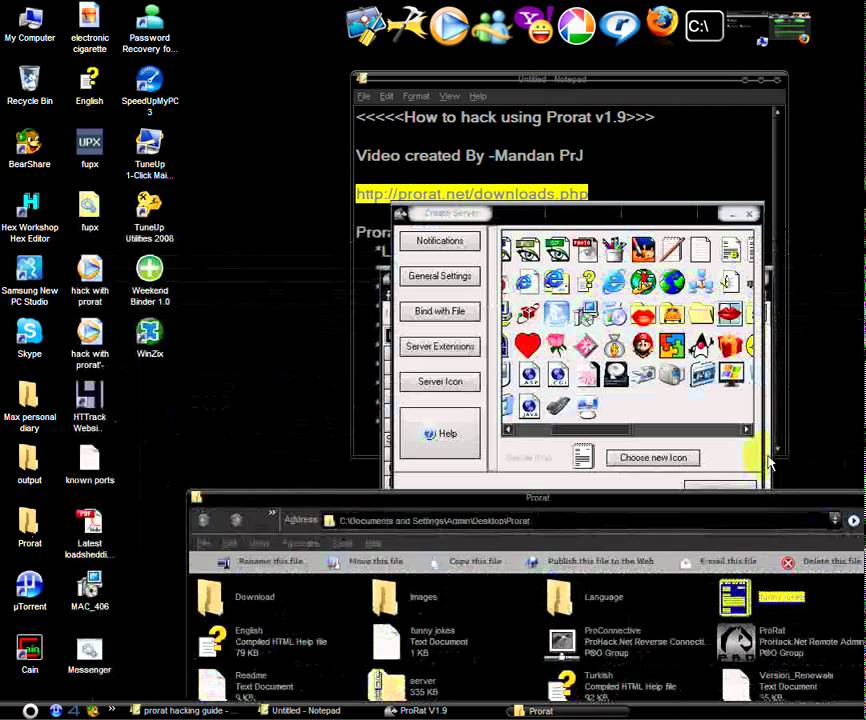Launch command prompt from top dock
The image size is (866, 720).
tap(704, 25)
